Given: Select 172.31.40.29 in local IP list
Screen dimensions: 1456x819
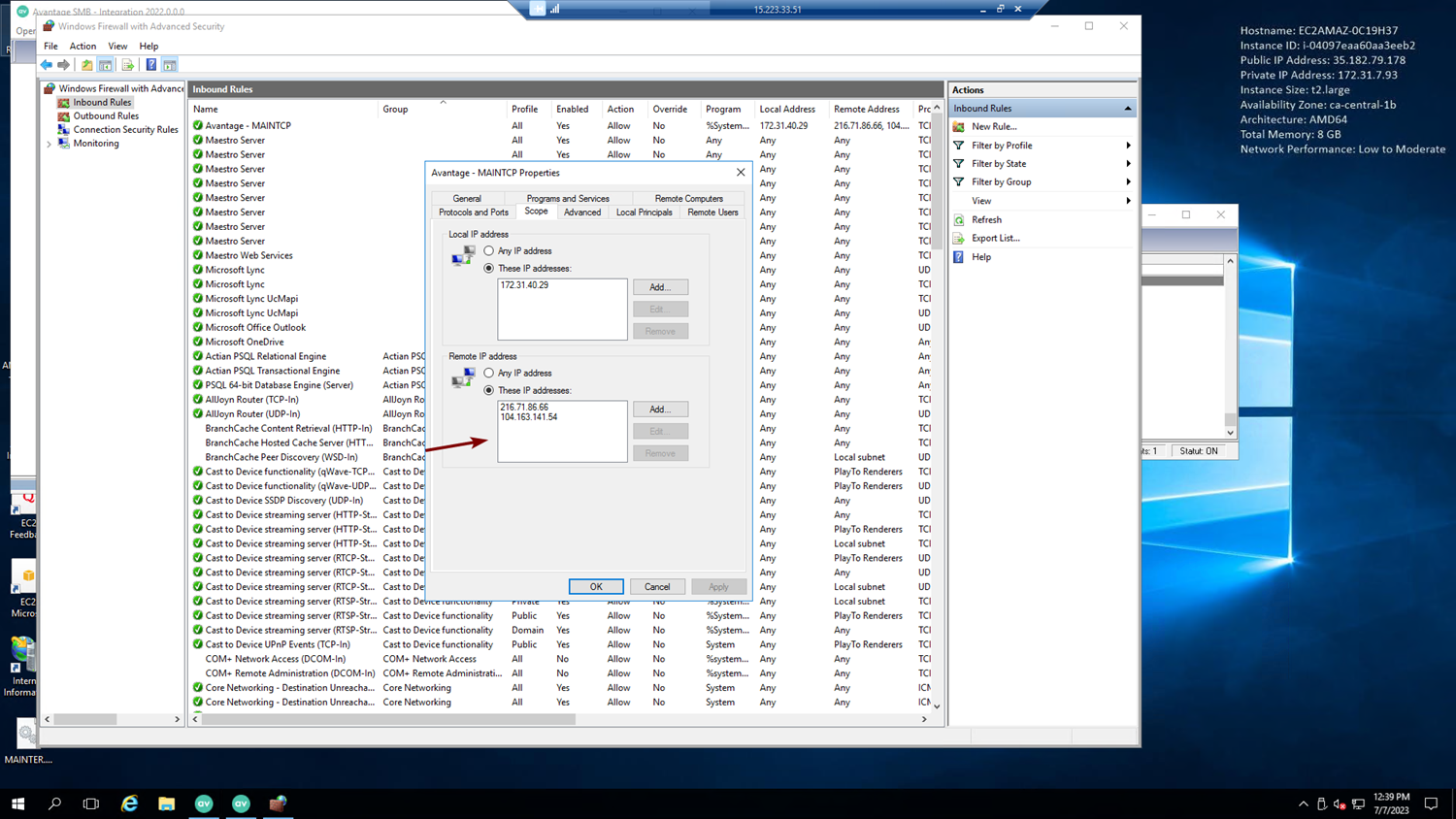Looking at the screenshot, I should coord(524,285).
